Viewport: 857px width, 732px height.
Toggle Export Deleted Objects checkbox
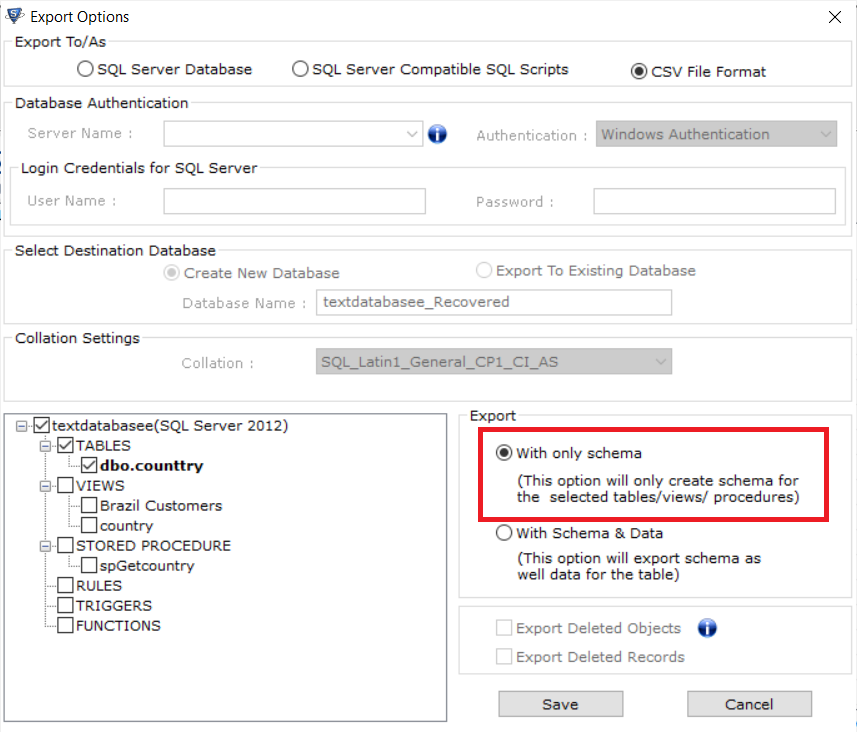(504, 628)
